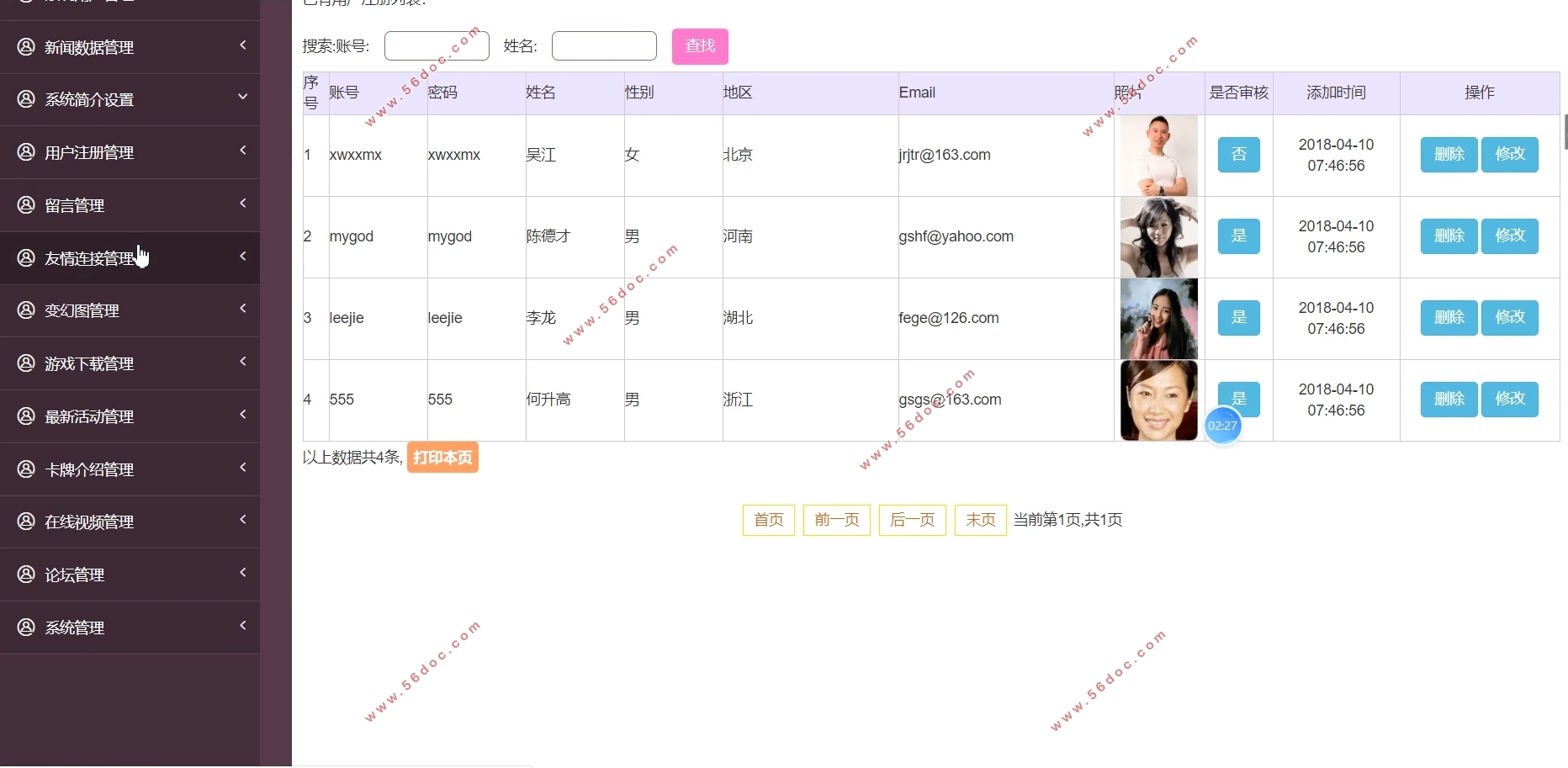Click the icon beside 在线视频管理
Viewport: 1568px width, 768px height.
[x=26, y=521]
